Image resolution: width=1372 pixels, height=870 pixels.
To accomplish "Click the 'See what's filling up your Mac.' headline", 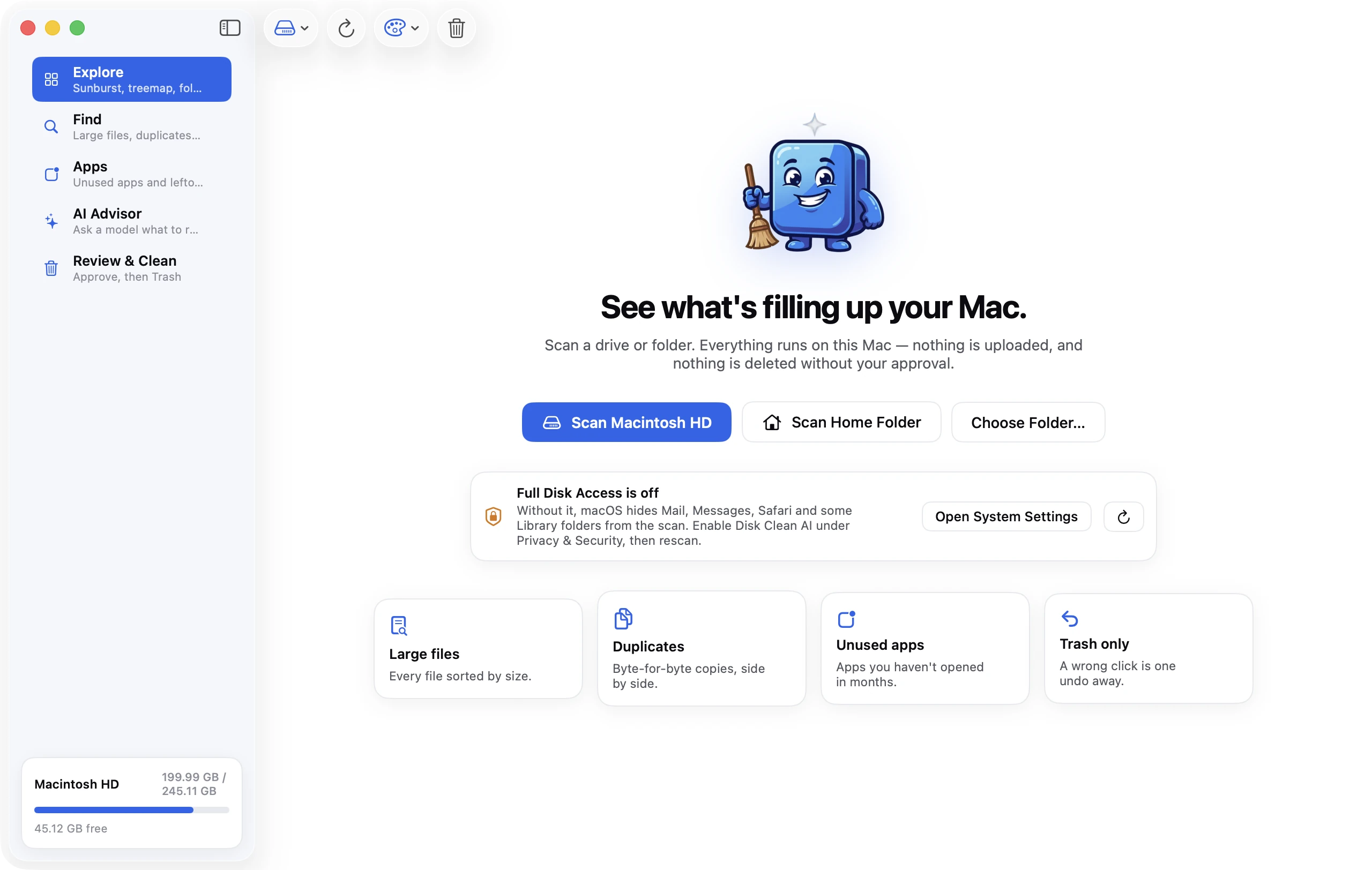I will click(x=813, y=307).
